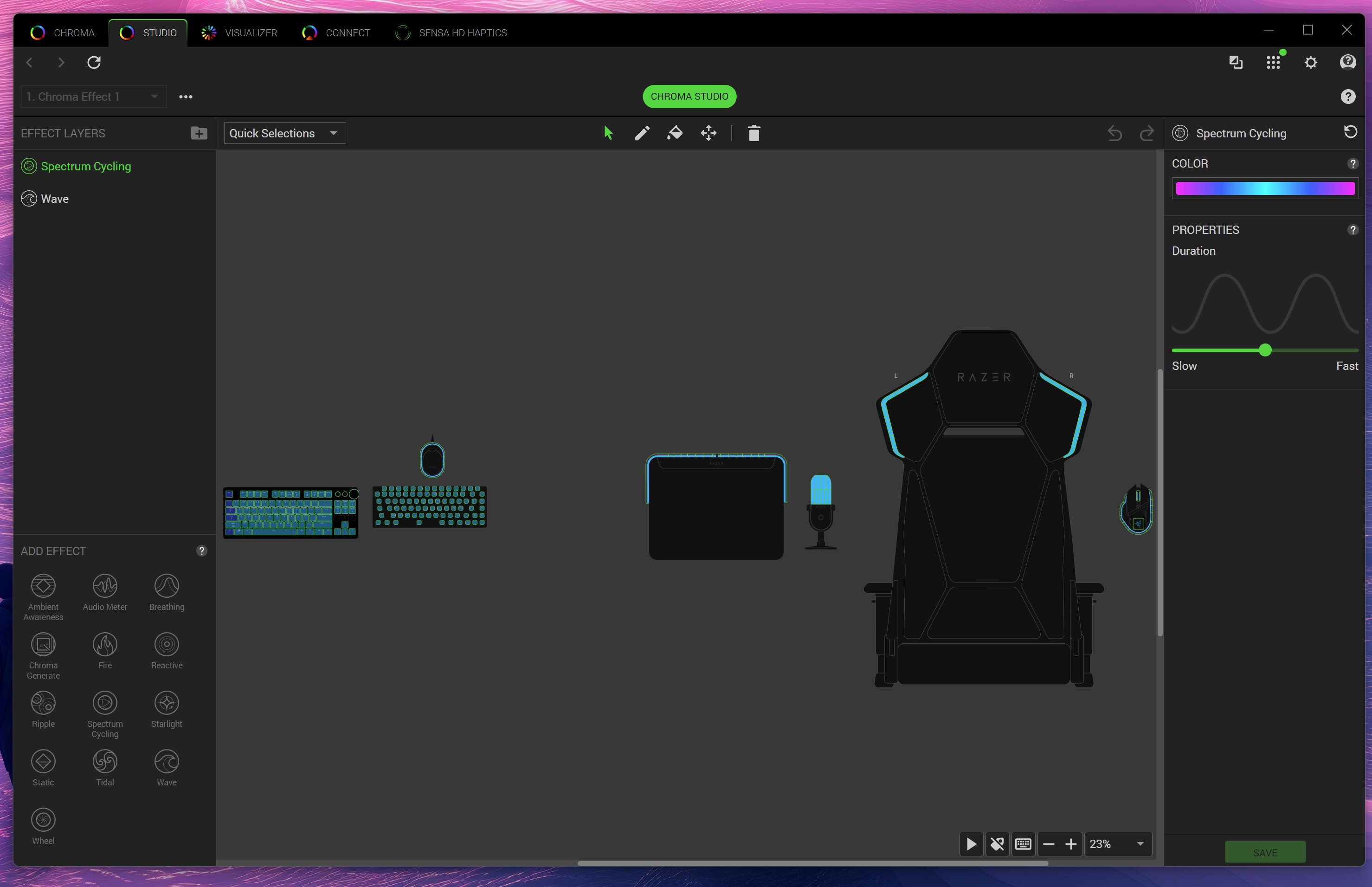
Task: Switch to the VISUALIZER tab
Action: (239, 33)
